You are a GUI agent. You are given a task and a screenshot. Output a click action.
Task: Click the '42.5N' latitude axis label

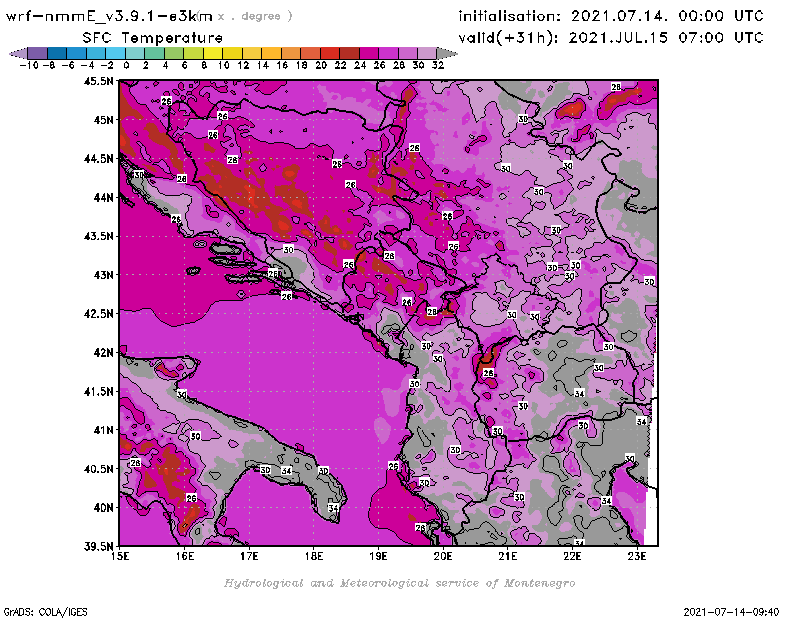click(98, 314)
